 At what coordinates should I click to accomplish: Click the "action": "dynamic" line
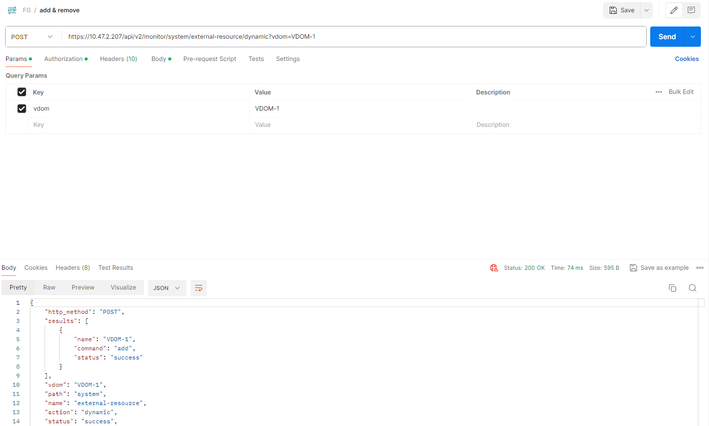coord(81,412)
